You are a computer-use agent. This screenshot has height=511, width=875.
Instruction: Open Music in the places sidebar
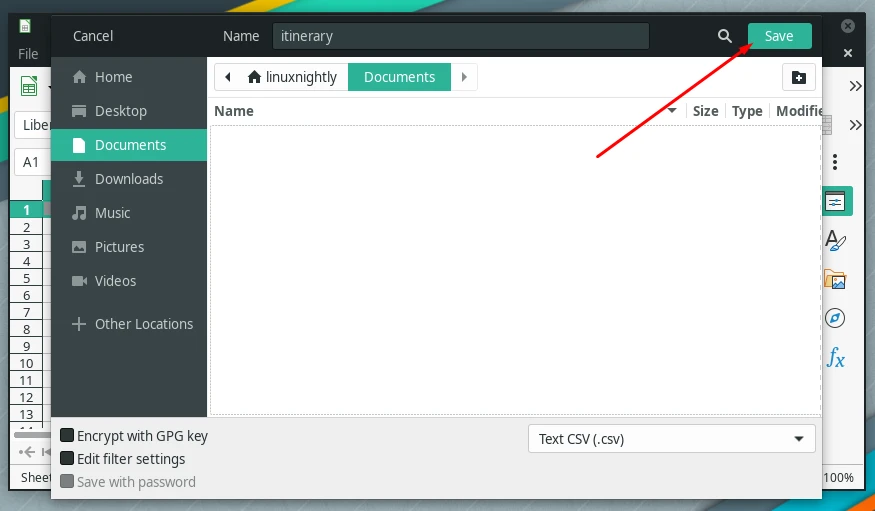point(129,213)
